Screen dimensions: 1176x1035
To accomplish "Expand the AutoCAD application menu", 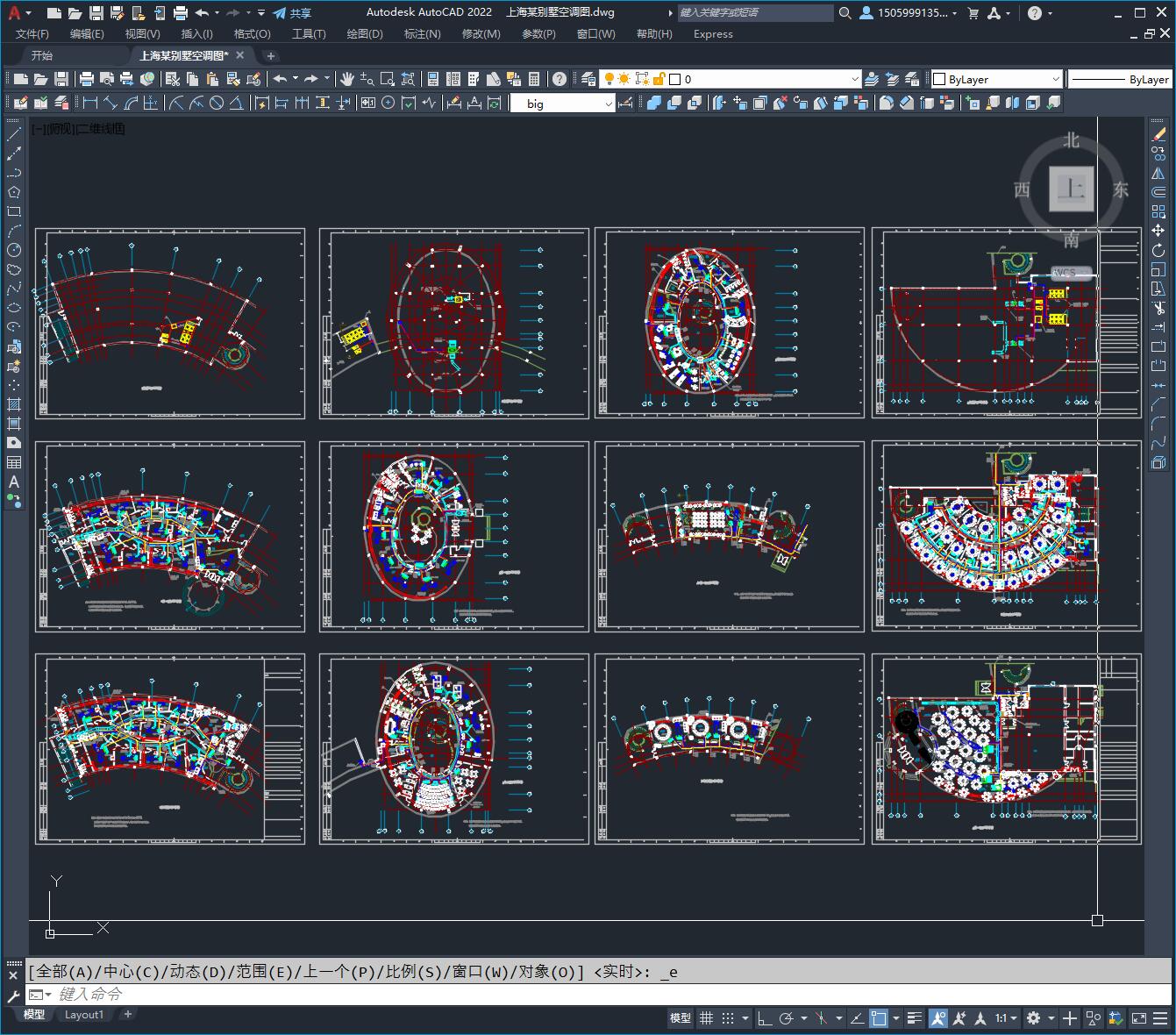I will 15,13.
